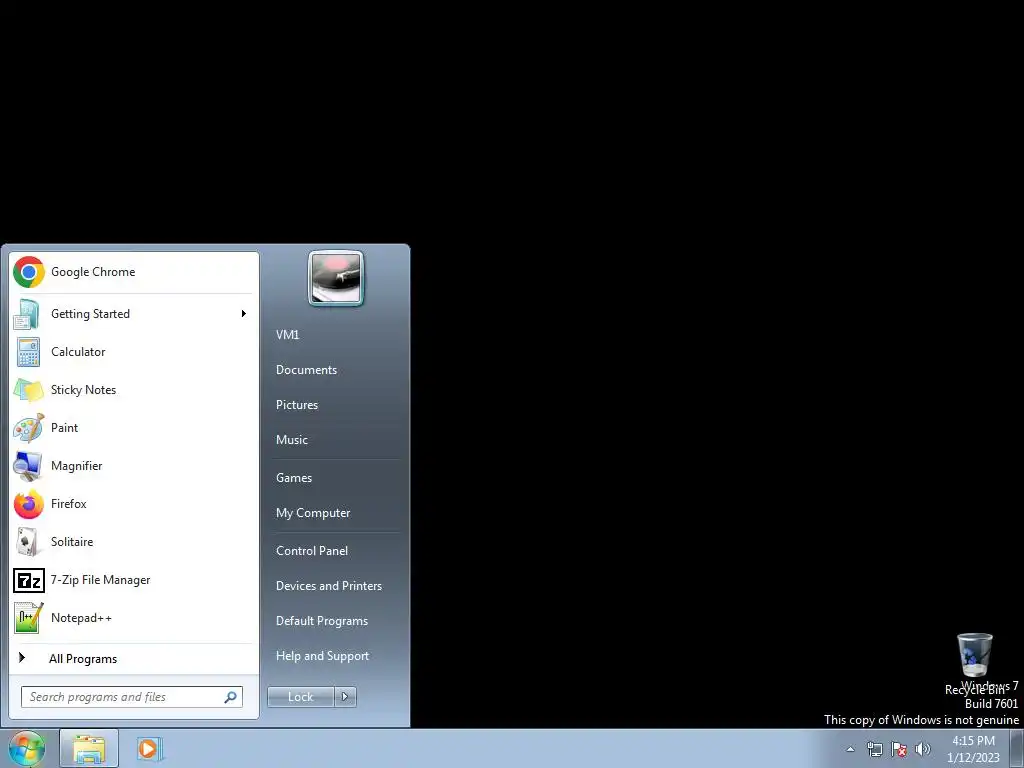Open Sticky Notes via its icon
Viewport: 1024px width, 768px height.
click(x=29, y=390)
